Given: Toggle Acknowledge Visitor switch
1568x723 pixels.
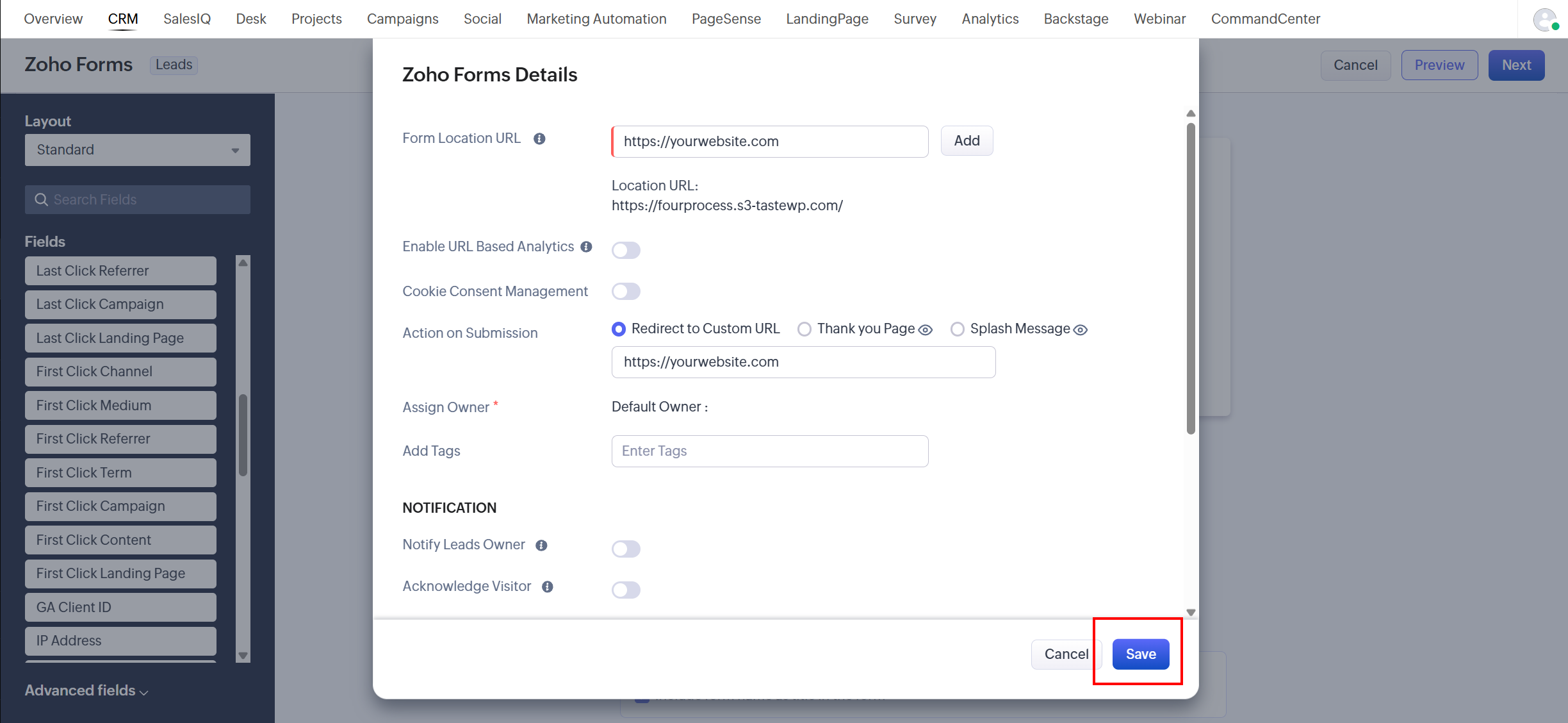Looking at the screenshot, I should tap(626, 590).
